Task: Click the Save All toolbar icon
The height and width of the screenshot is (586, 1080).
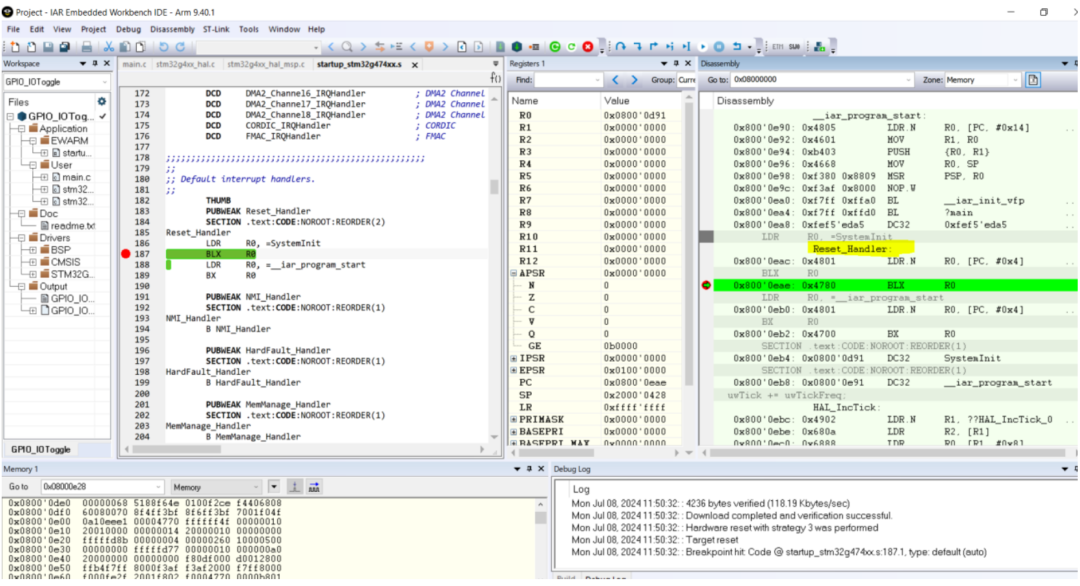Action: coord(65,47)
